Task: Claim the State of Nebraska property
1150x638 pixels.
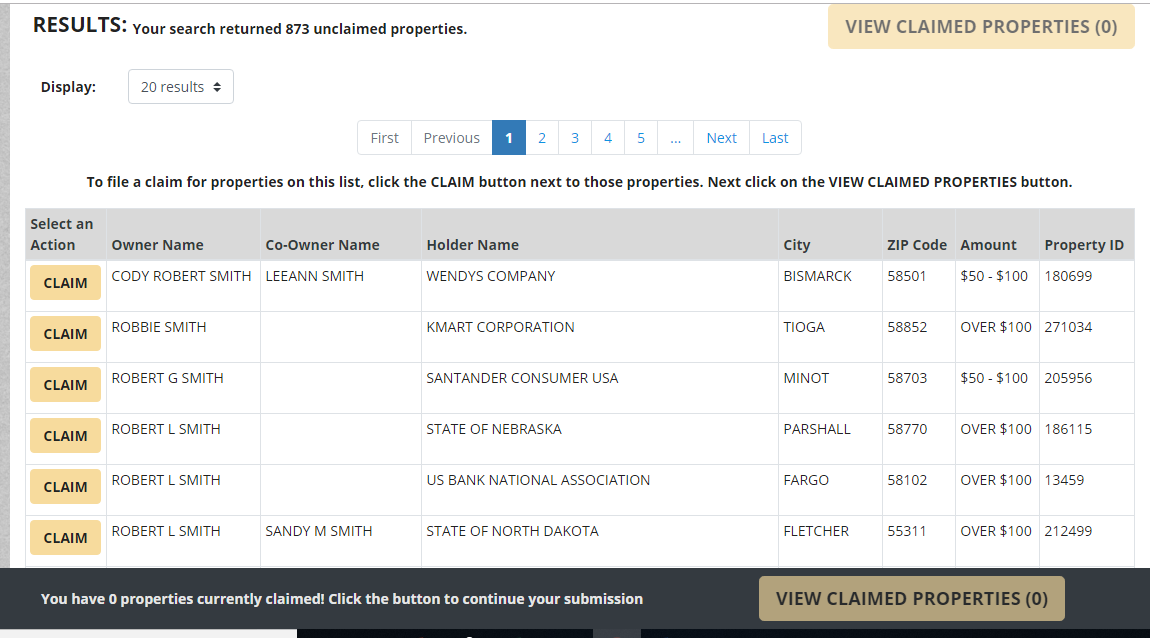Action: point(64,435)
